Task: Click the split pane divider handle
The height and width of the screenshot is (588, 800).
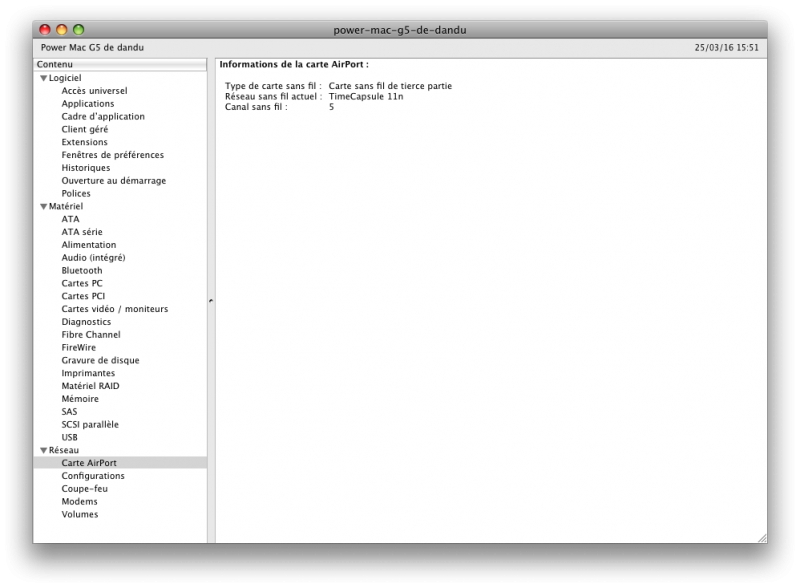Action: coord(211,301)
